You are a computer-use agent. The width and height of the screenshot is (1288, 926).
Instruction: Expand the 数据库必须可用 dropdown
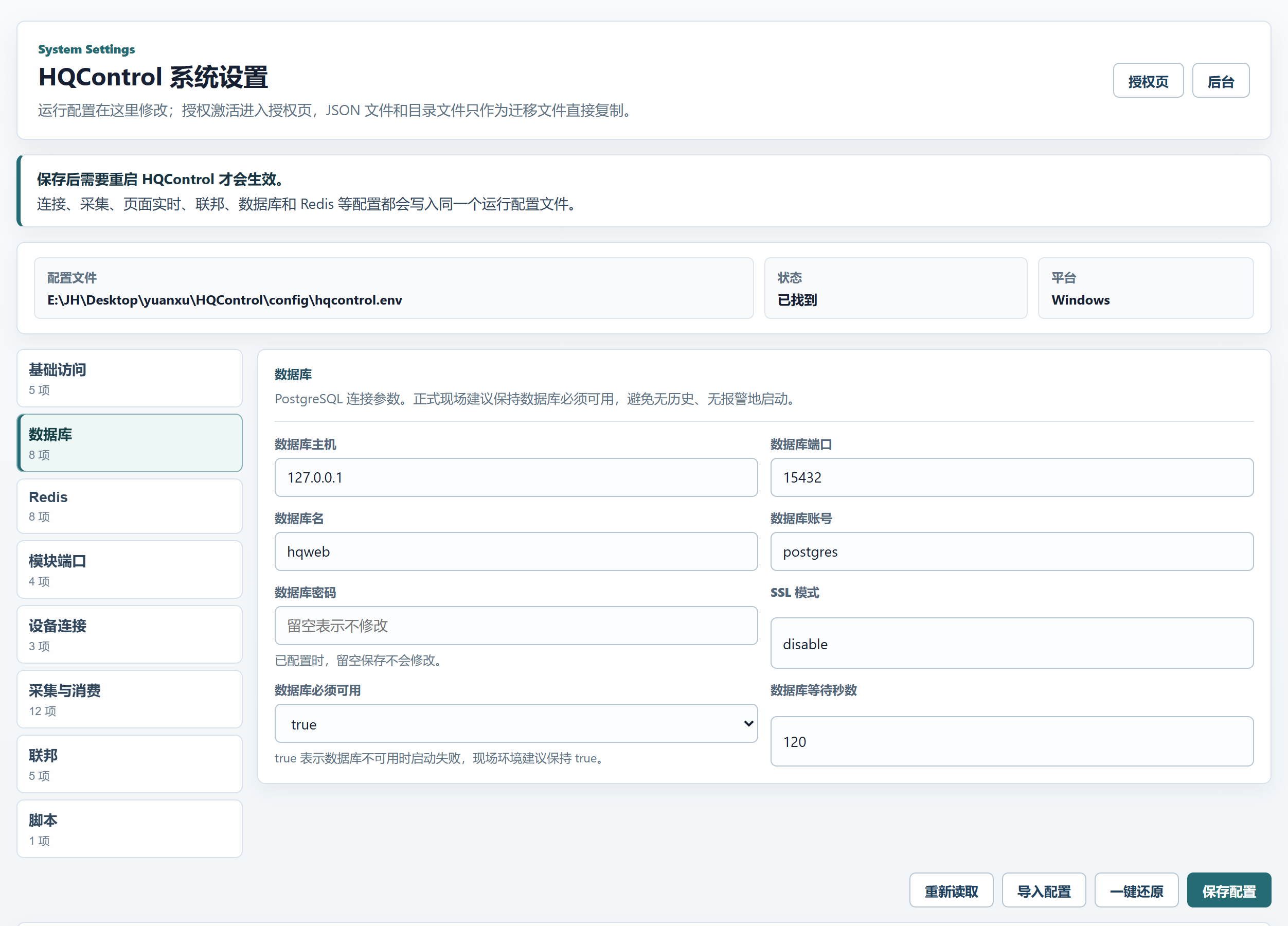(x=515, y=724)
